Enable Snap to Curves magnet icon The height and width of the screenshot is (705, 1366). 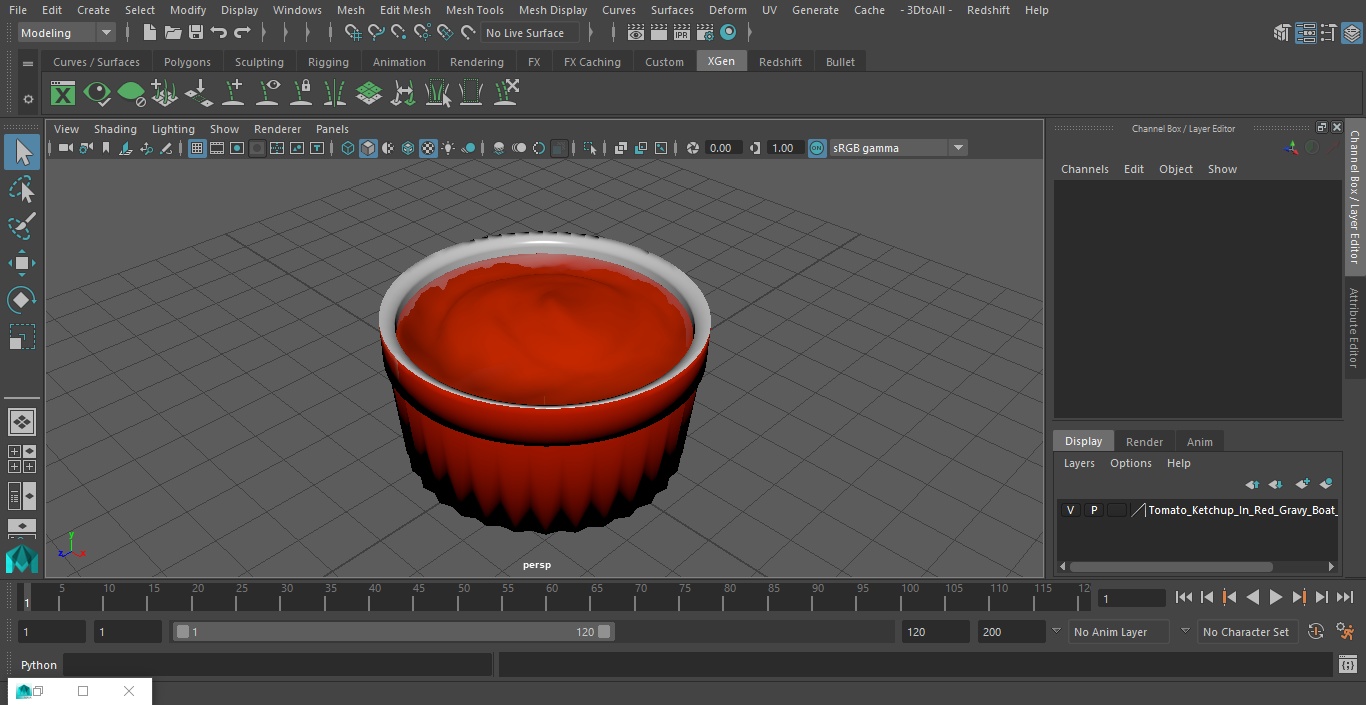pyautogui.click(x=376, y=33)
